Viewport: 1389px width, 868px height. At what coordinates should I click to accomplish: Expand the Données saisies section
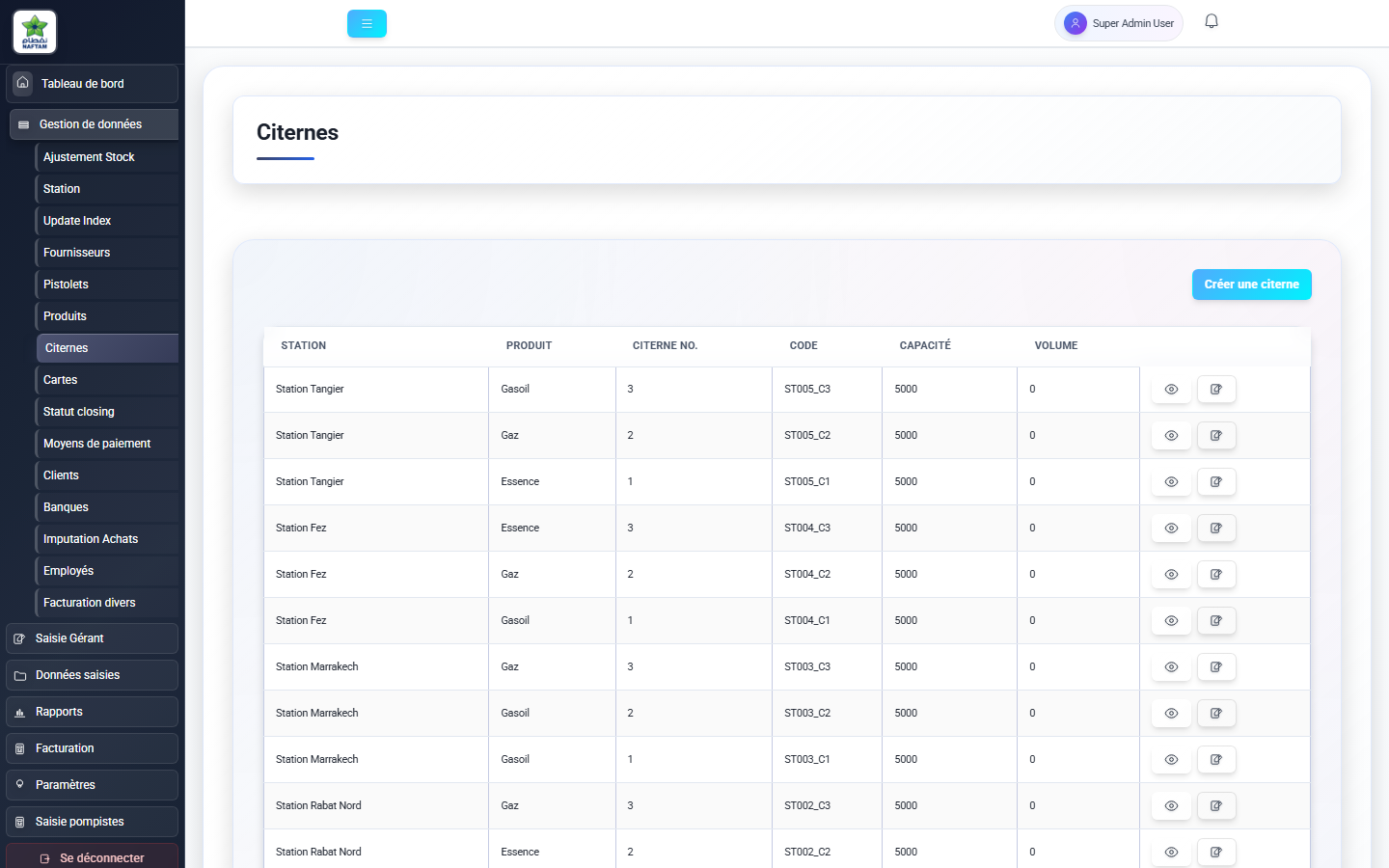[92, 675]
